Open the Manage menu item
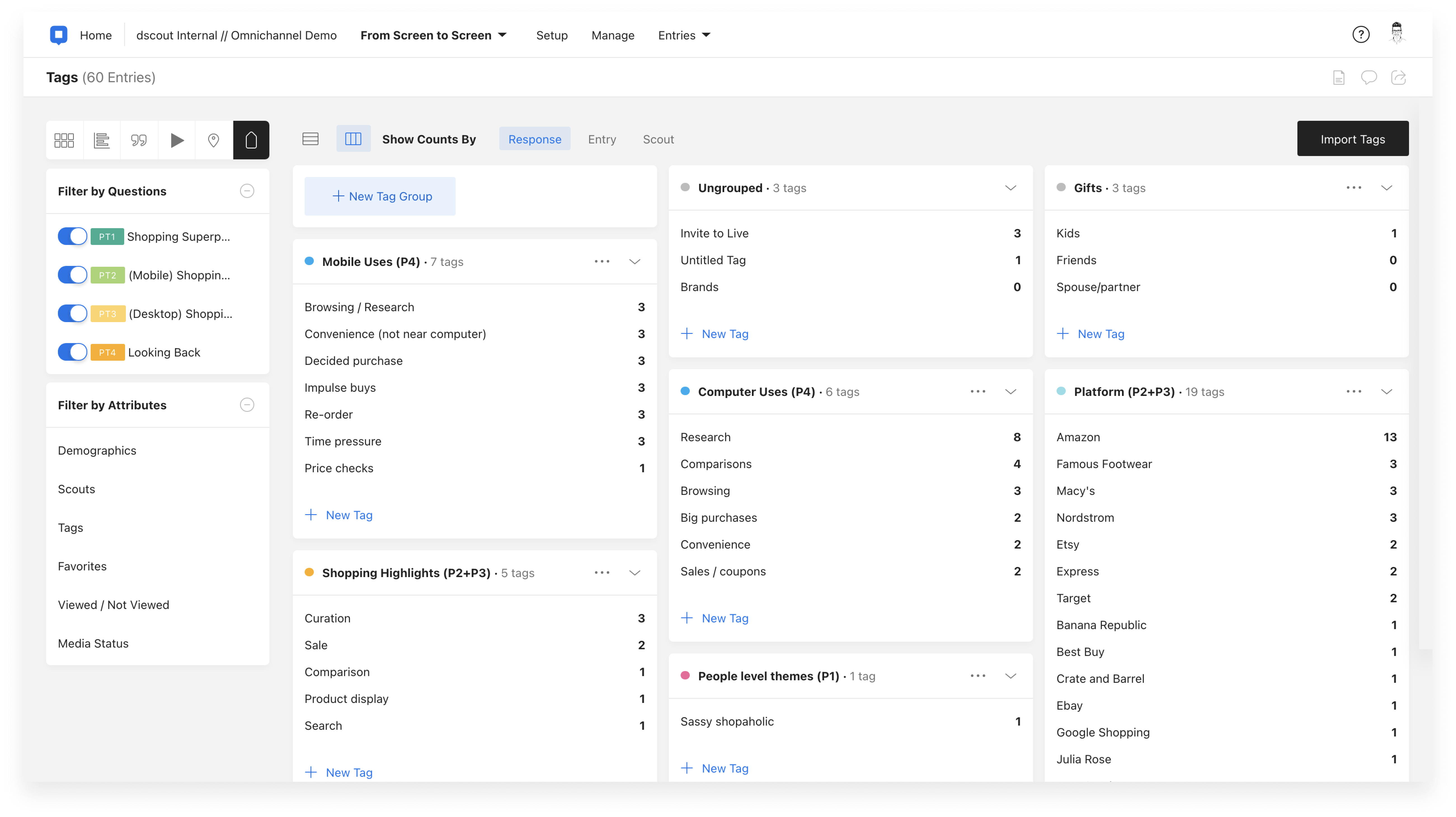 click(613, 35)
